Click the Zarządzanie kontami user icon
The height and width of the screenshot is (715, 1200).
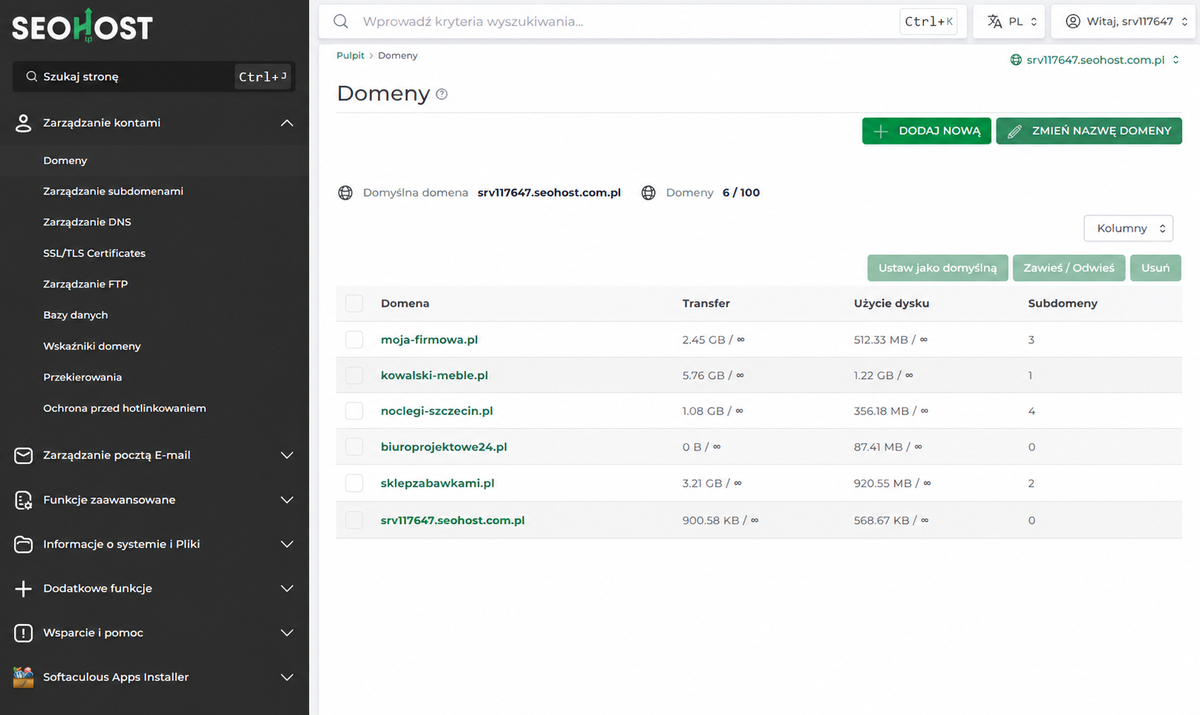click(24, 123)
